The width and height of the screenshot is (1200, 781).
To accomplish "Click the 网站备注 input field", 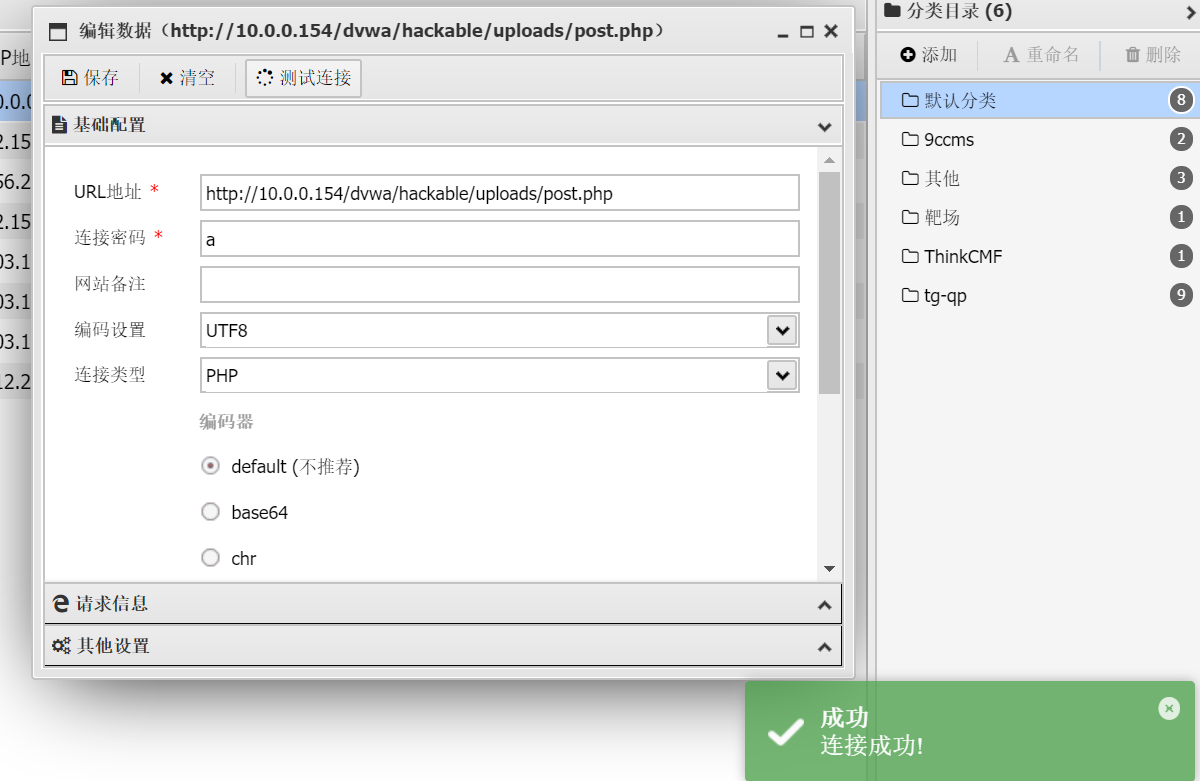I will point(500,284).
